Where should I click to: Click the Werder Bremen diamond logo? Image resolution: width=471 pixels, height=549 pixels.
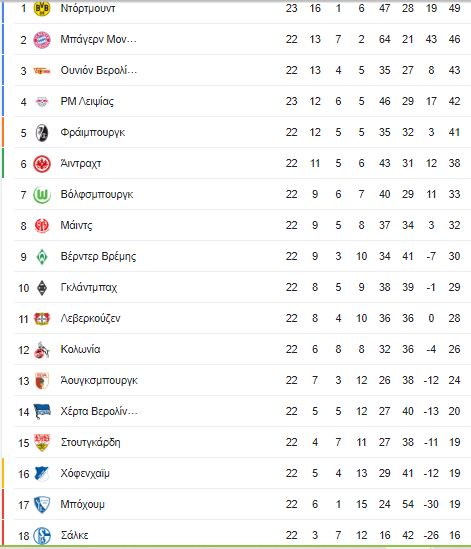point(42,257)
